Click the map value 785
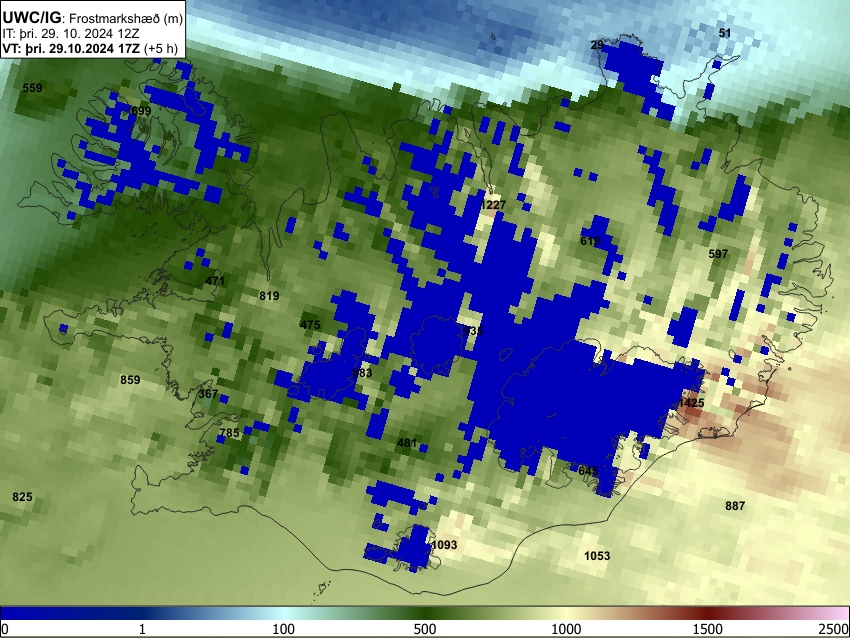 click(229, 433)
